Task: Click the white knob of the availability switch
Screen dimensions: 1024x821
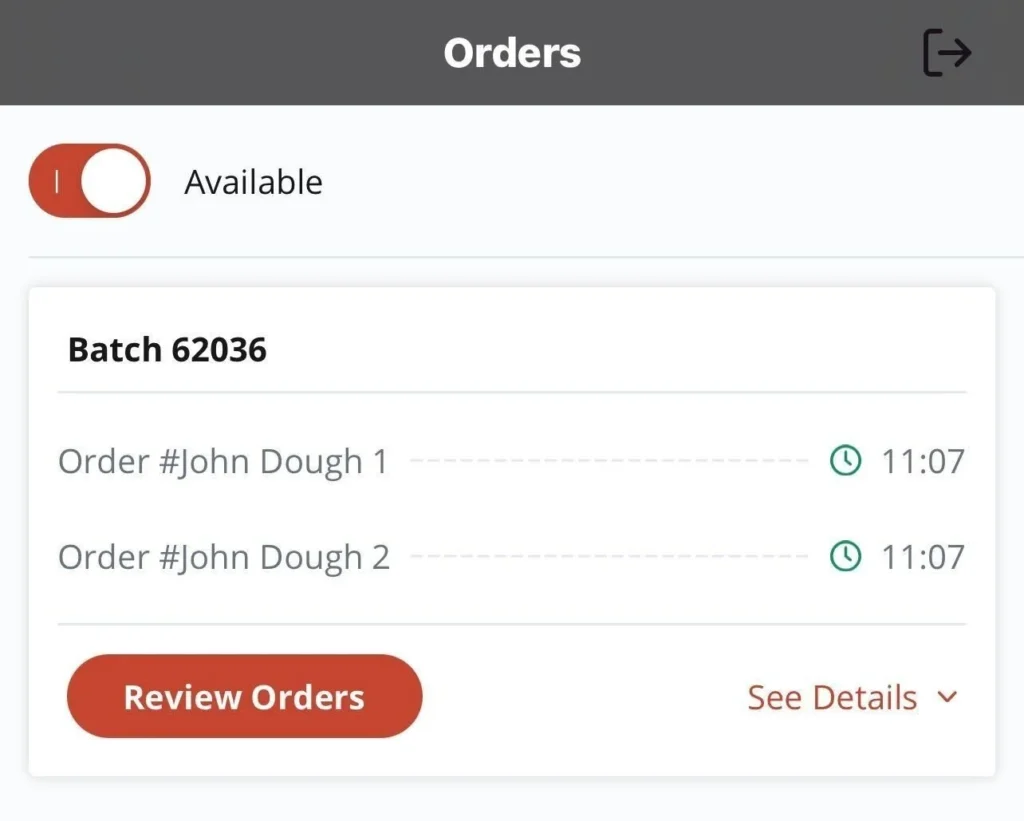Action: [x=114, y=181]
